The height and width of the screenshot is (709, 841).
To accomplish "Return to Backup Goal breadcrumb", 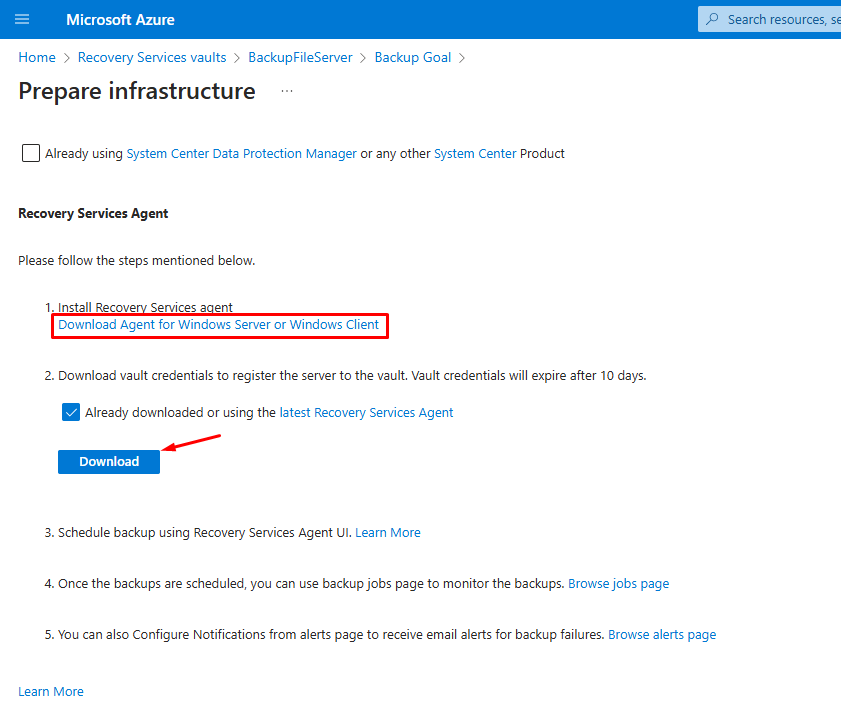I will [x=412, y=57].
